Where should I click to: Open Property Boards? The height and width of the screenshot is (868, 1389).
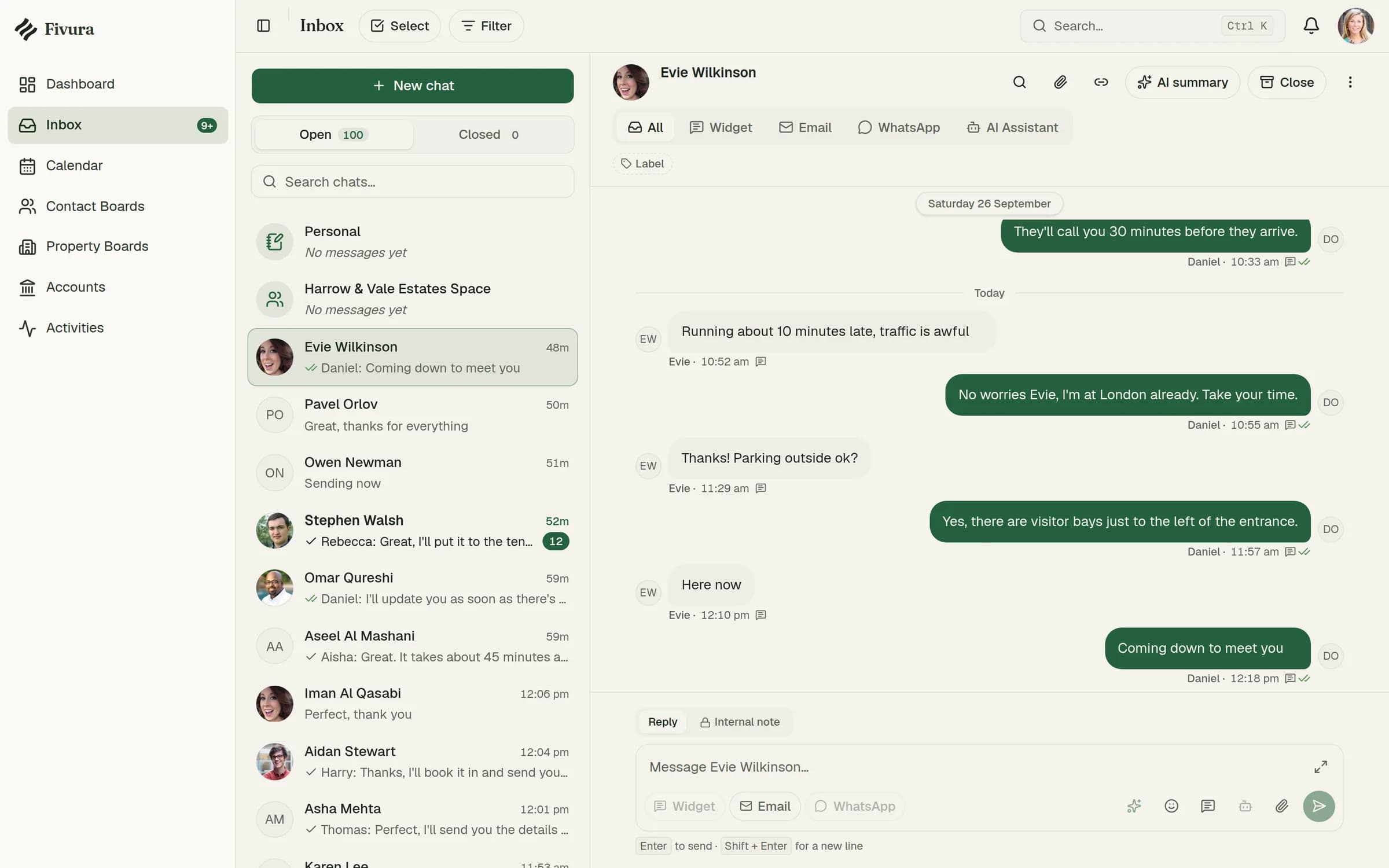(117, 247)
